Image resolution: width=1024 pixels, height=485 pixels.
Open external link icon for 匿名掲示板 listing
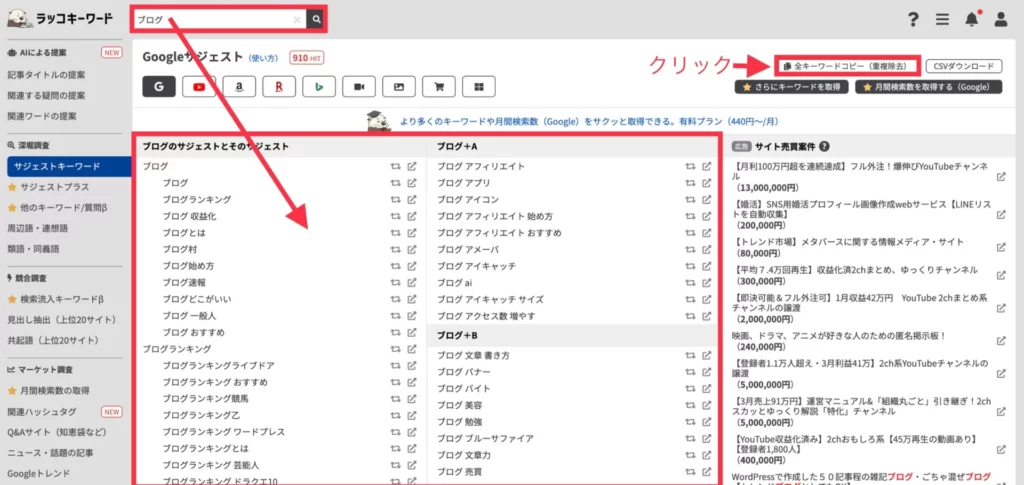pos(1001,341)
